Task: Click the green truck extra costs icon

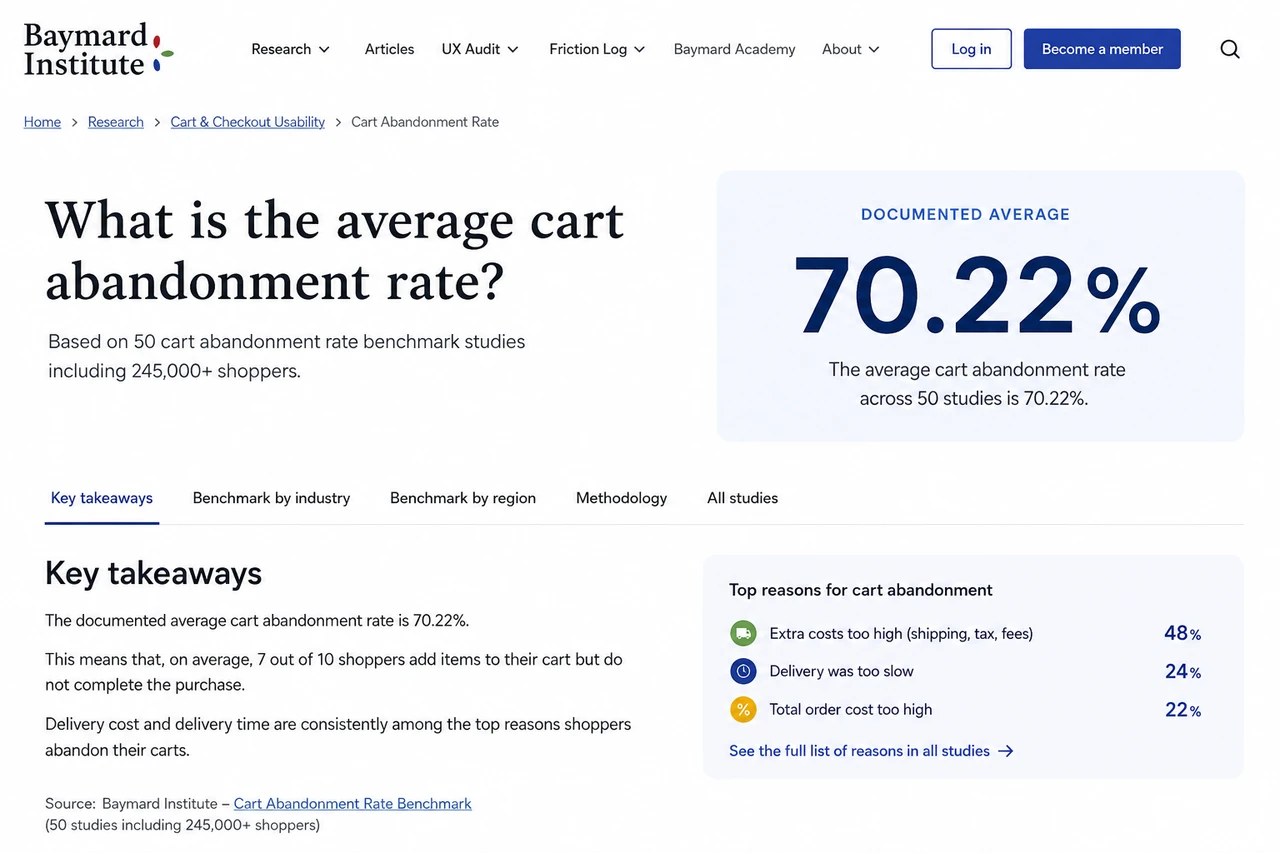Action: click(x=742, y=633)
